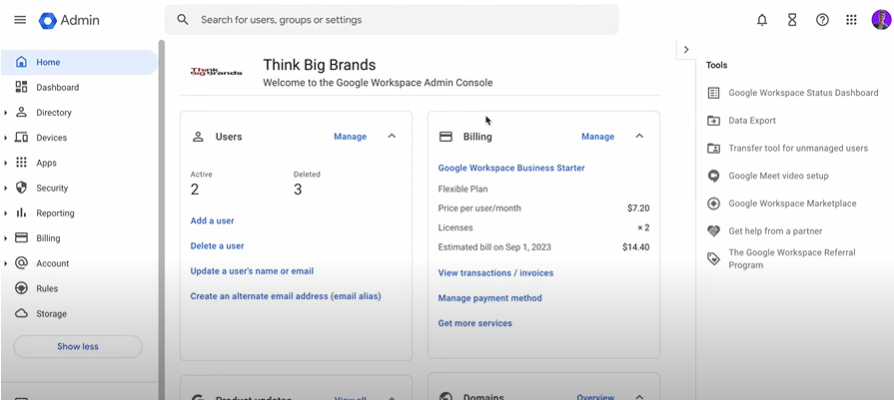894x400 pixels.
Task: Click the notifications bell icon
Action: pyautogui.click(x=763, y=20)
